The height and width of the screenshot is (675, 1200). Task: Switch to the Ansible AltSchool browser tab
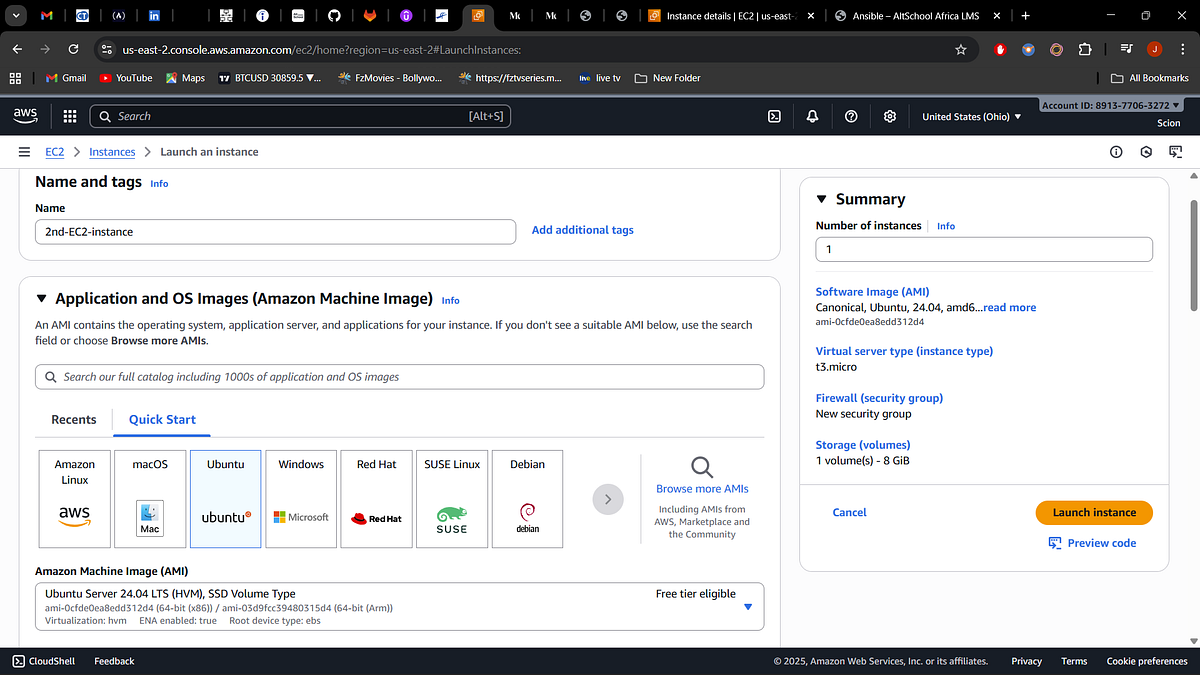point(905,16)
